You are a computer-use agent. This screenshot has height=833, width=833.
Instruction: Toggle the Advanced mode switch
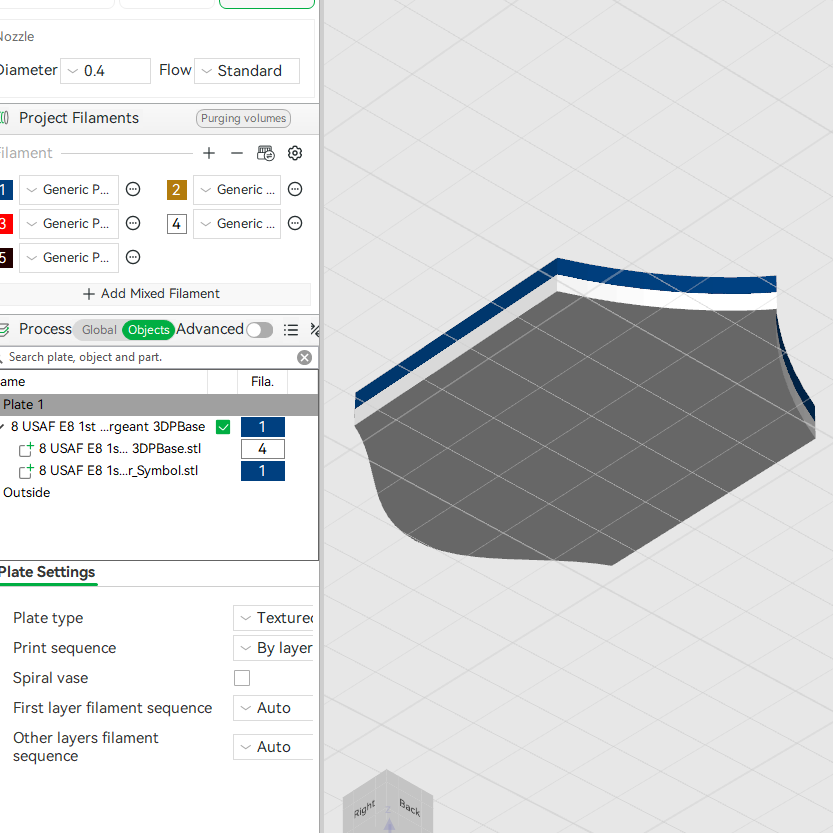(x=259, y=330)
